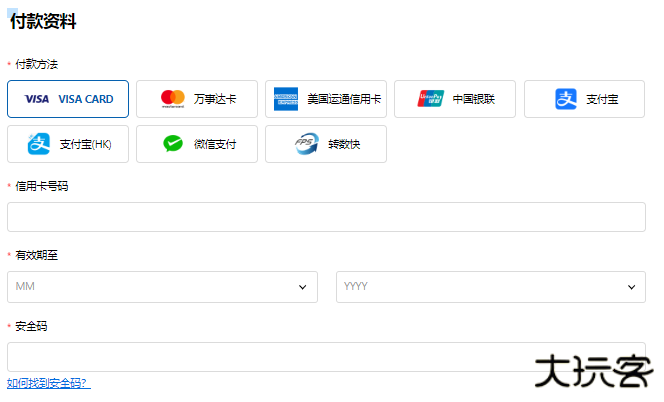Screen dimensions: 664x402
Task: Click the UnionPay logo icon
Action: [431, 99]
